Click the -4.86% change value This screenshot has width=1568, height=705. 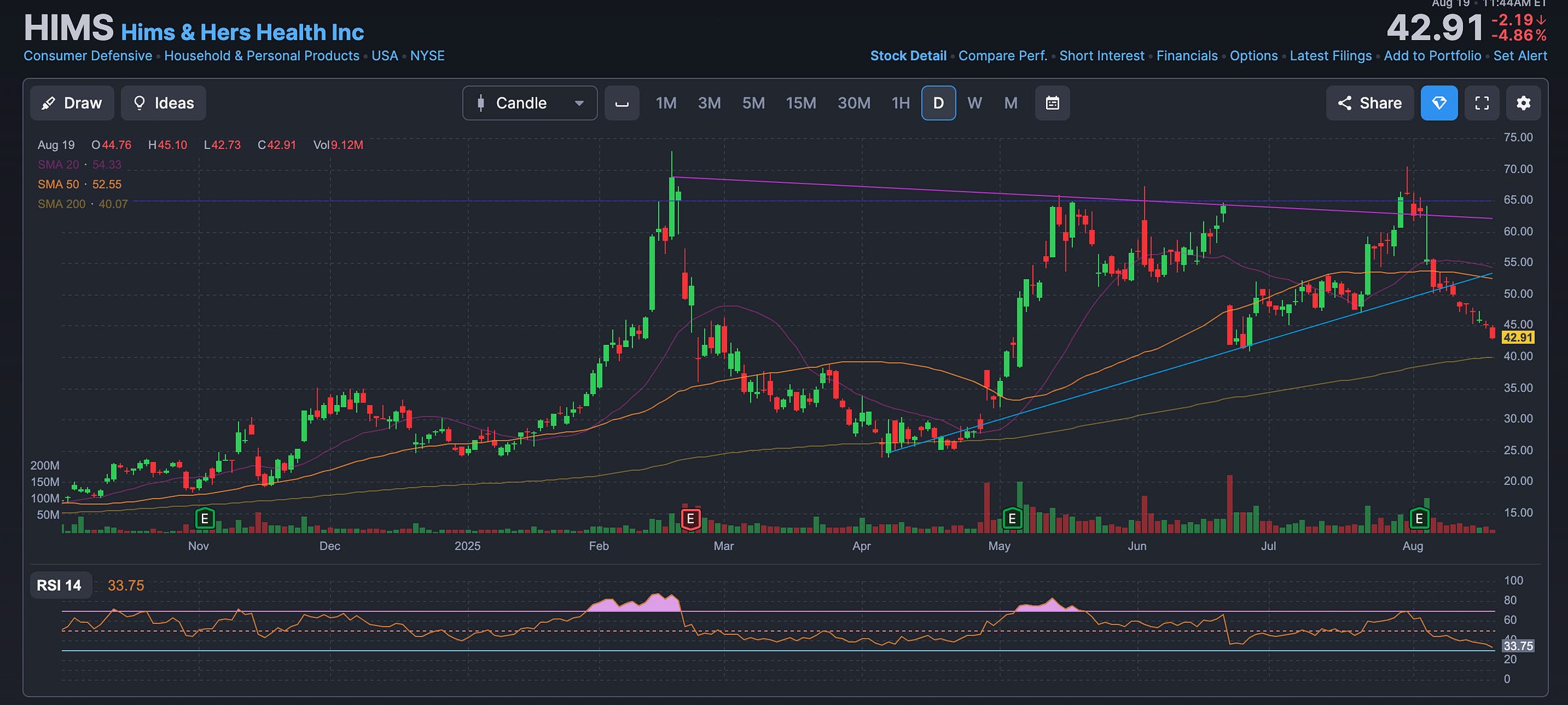1519,35
